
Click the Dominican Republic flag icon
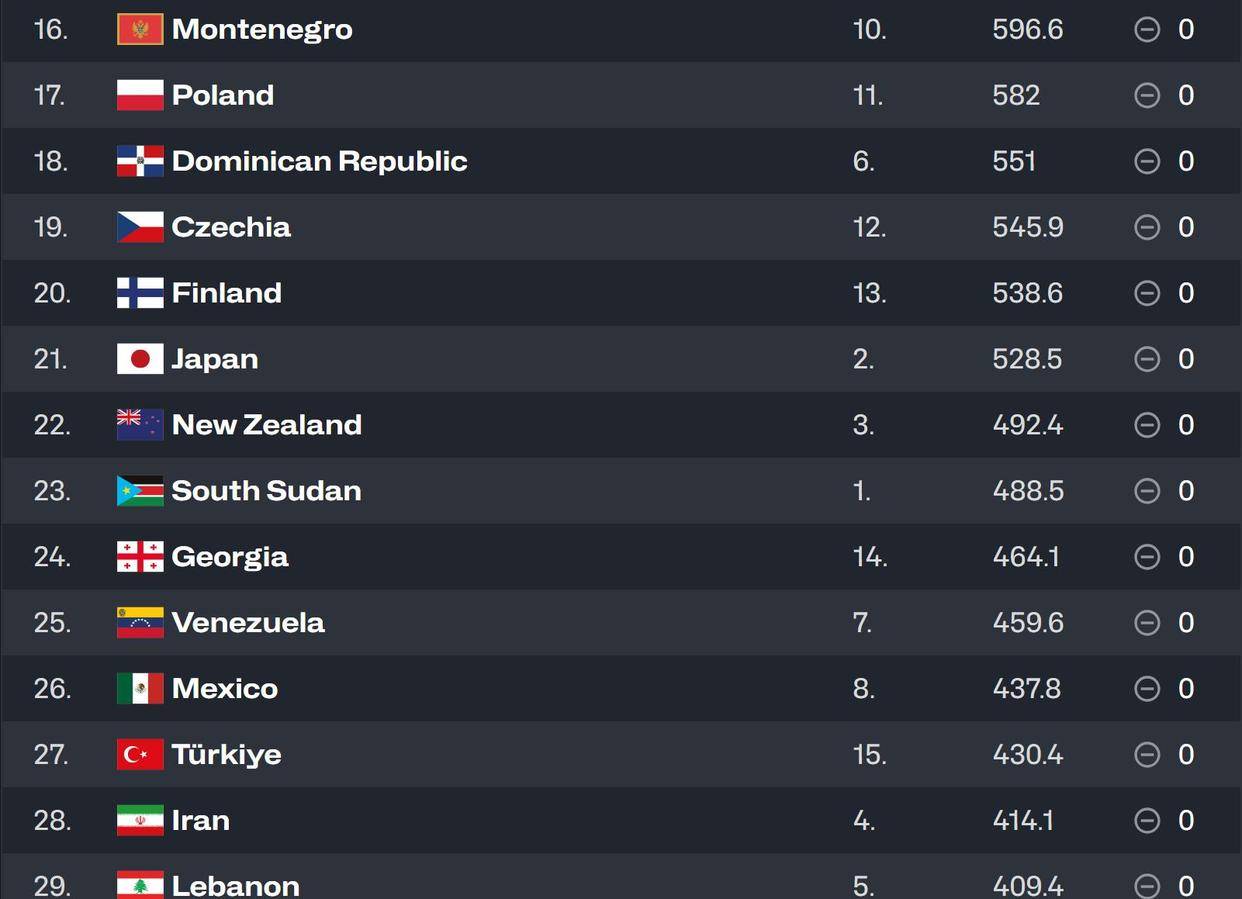(x=140, y=161)
